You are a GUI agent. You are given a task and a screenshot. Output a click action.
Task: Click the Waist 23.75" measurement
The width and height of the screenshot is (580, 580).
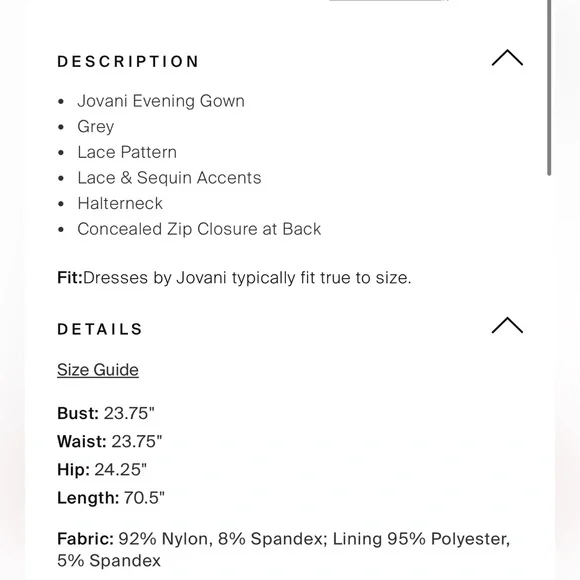[109, 441]
